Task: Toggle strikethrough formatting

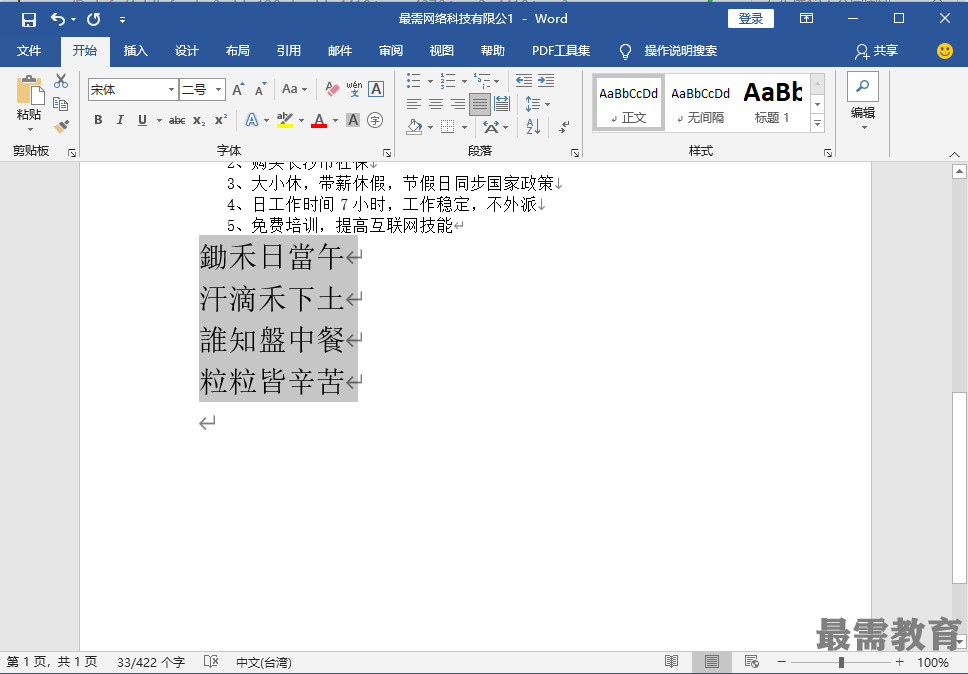Action: pyautogui.click(x=177, y=120)
